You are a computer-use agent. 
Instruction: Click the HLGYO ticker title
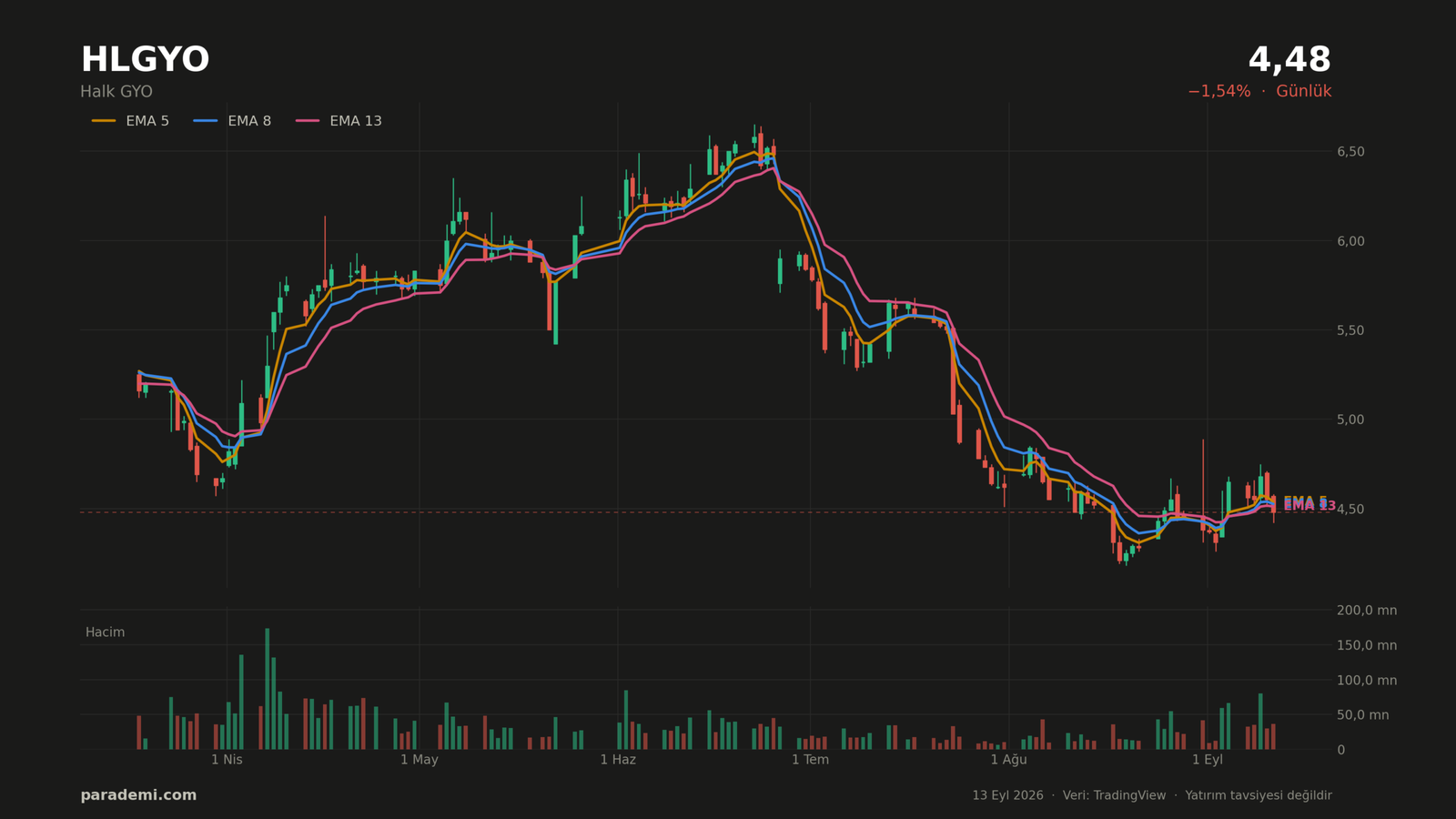[x=145, y=60]
